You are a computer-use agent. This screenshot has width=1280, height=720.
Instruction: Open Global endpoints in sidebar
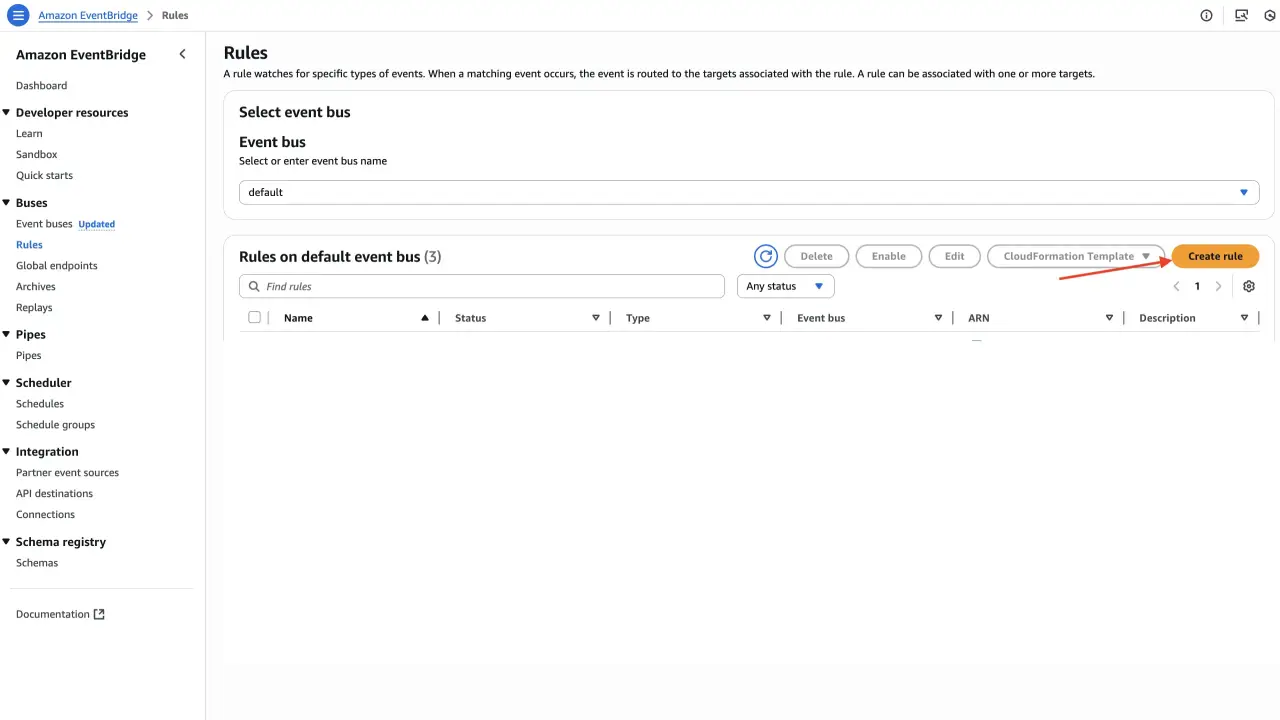coord(57,266)
